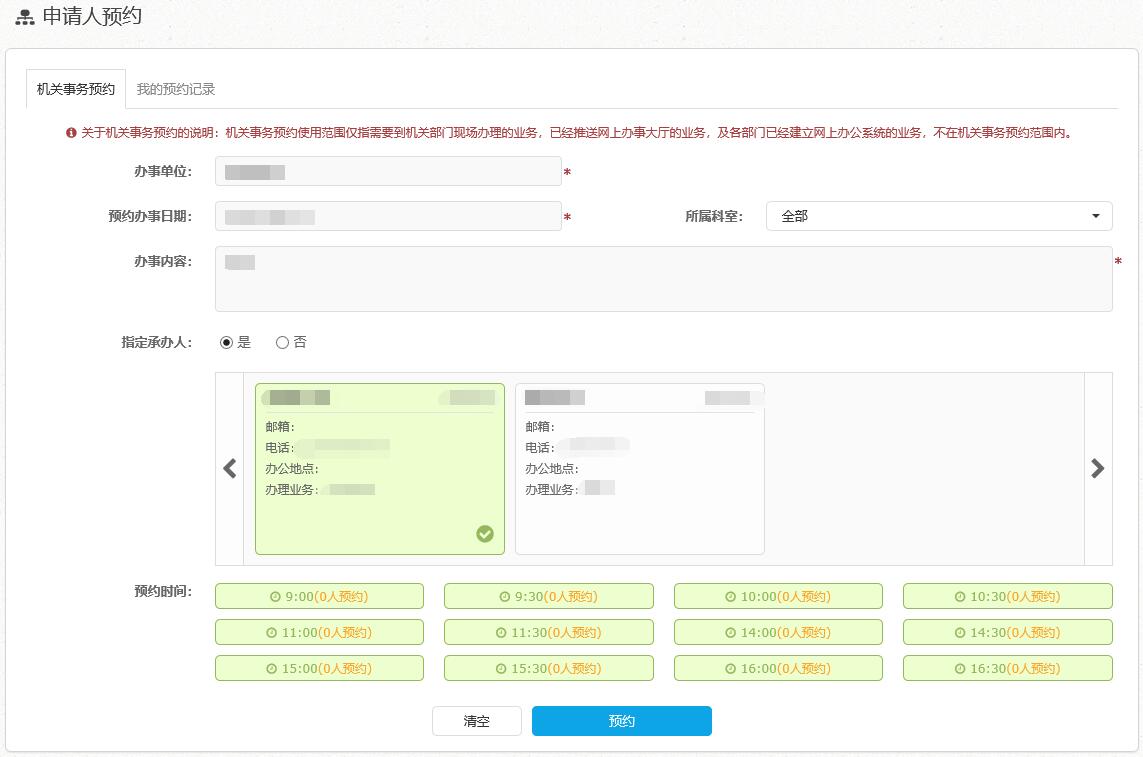Choose the 10:00 time slot

click(779, 596)
